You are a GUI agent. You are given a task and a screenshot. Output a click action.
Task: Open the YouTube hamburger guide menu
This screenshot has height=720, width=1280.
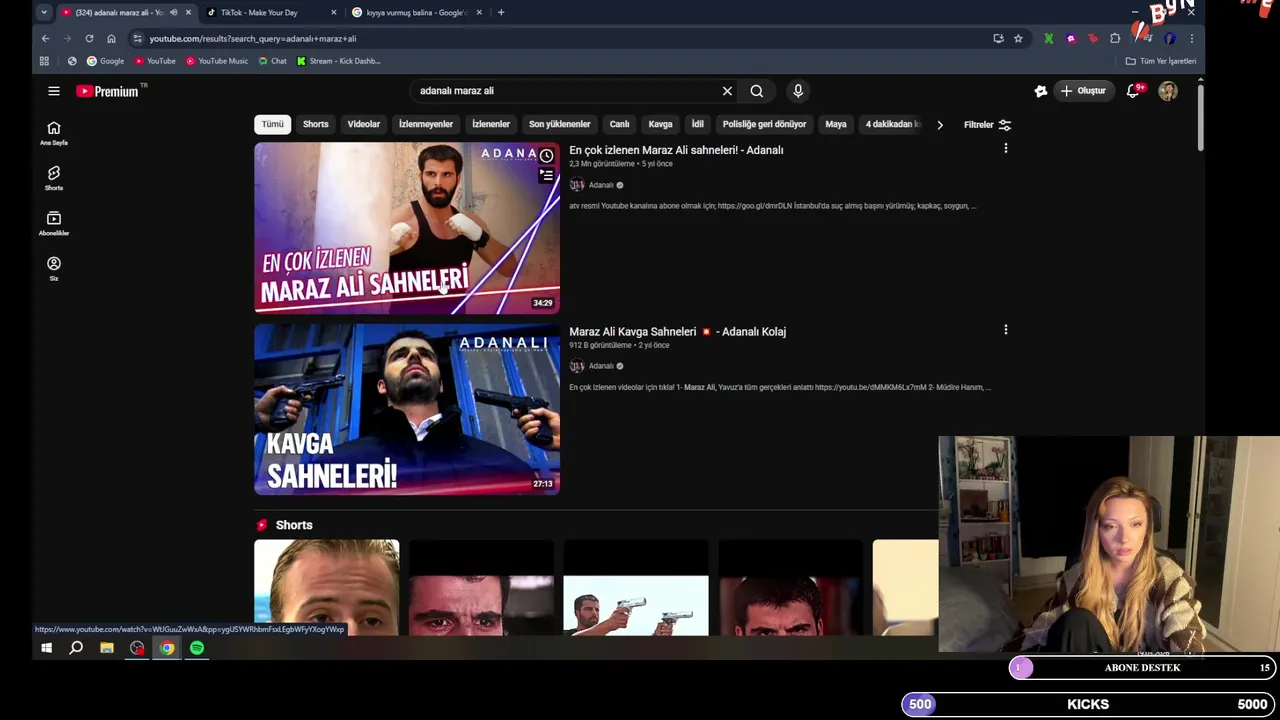pyautogui.click(x=54, y=91)
